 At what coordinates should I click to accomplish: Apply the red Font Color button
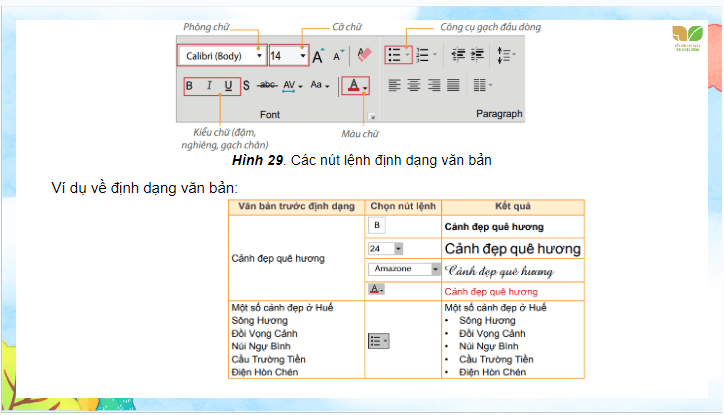[353, 85]
